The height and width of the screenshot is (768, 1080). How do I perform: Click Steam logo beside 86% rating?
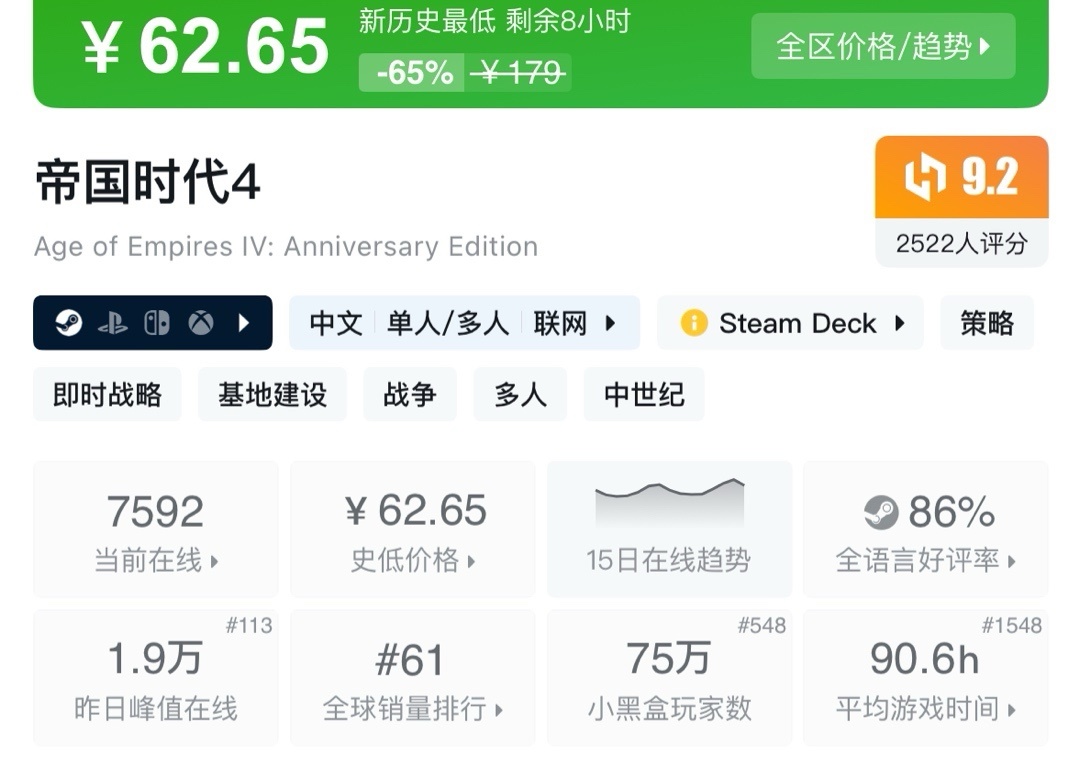tap(881, 513)
